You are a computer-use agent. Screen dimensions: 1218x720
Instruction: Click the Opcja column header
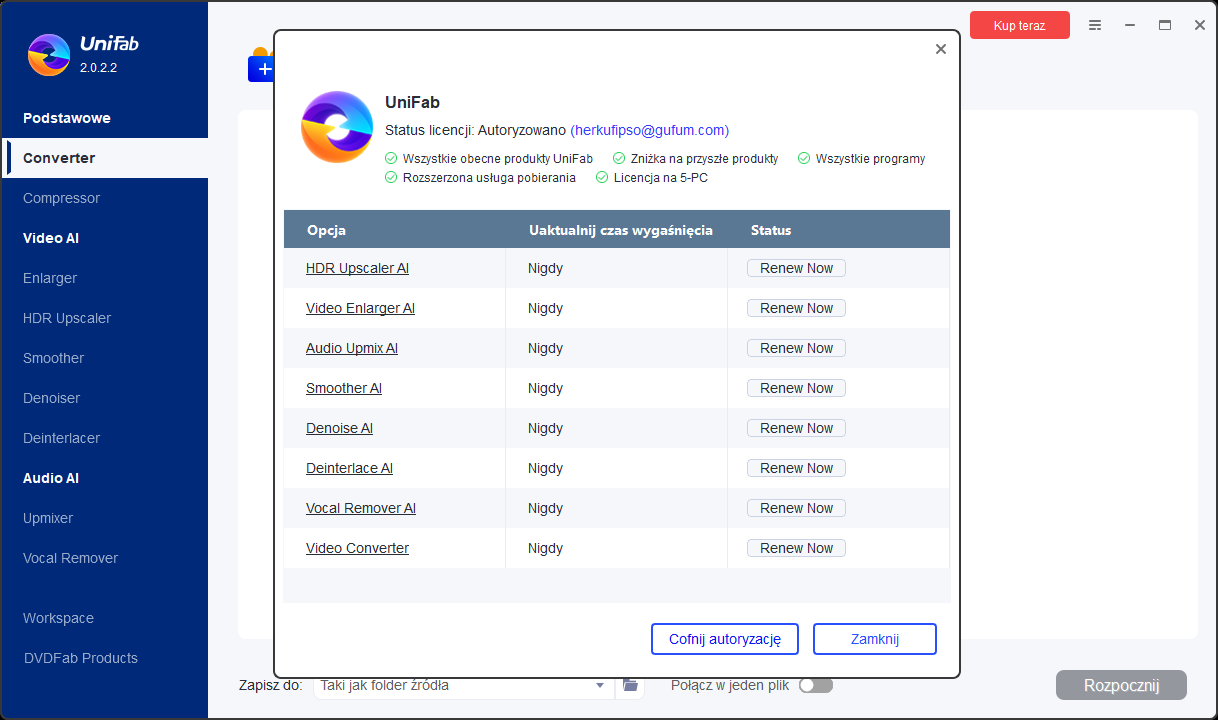[326, 230]
